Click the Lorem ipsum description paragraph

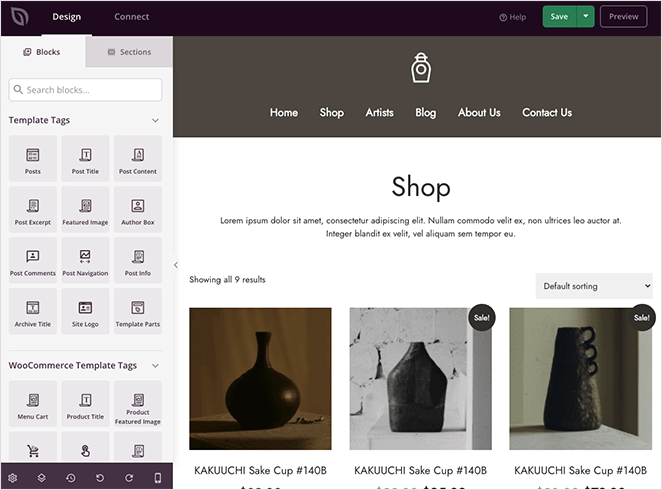(x=421, y=227)
